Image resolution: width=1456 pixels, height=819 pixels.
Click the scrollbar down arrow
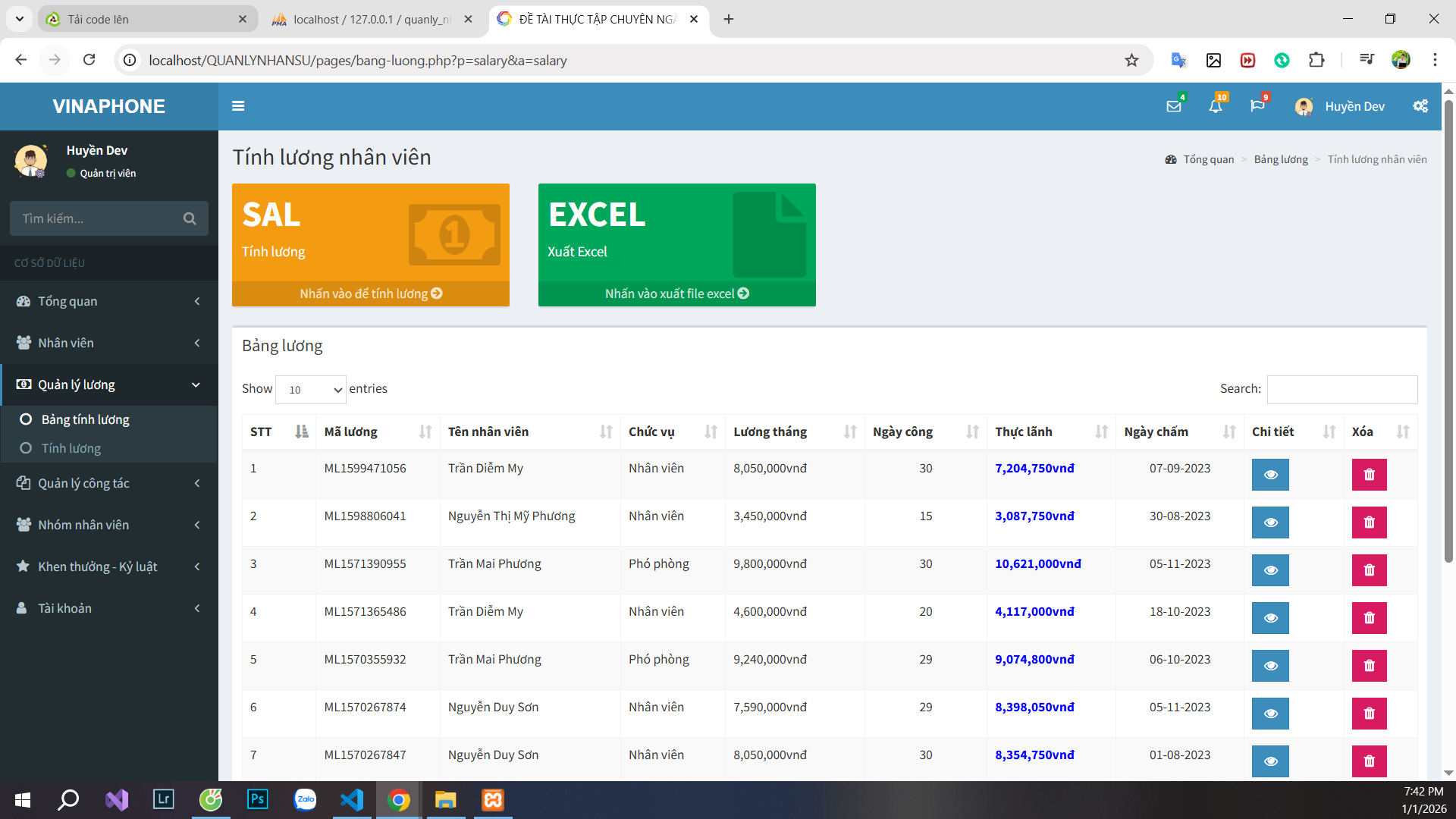(1448, 773)
